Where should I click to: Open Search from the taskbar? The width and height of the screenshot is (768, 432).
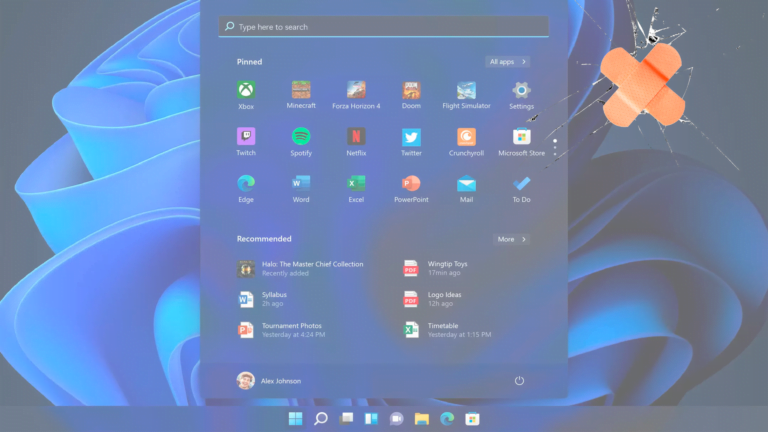pyautogui.click(x=321, y=419)
